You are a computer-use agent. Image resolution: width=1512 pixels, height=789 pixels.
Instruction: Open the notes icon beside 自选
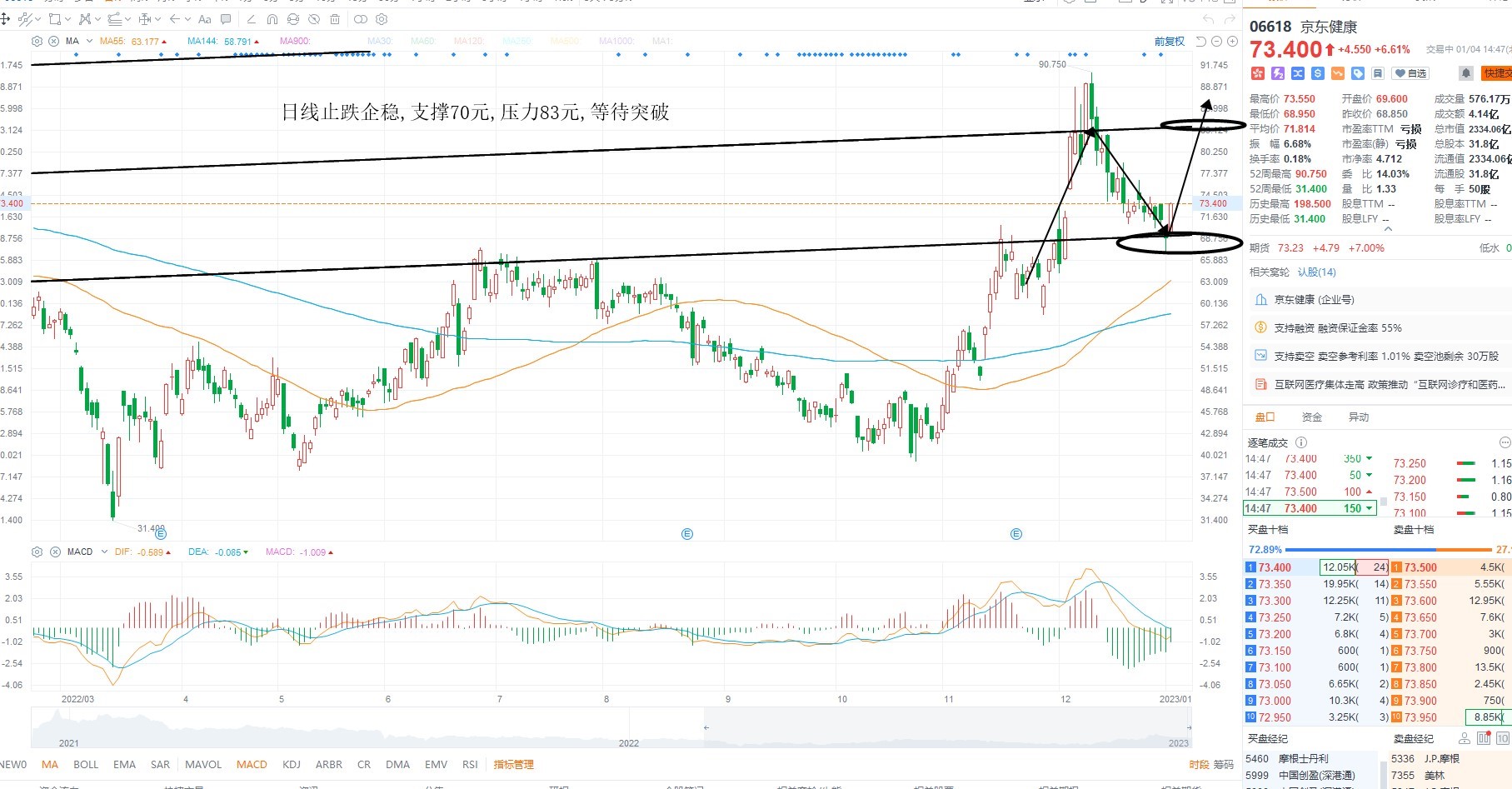(1378, 73)
